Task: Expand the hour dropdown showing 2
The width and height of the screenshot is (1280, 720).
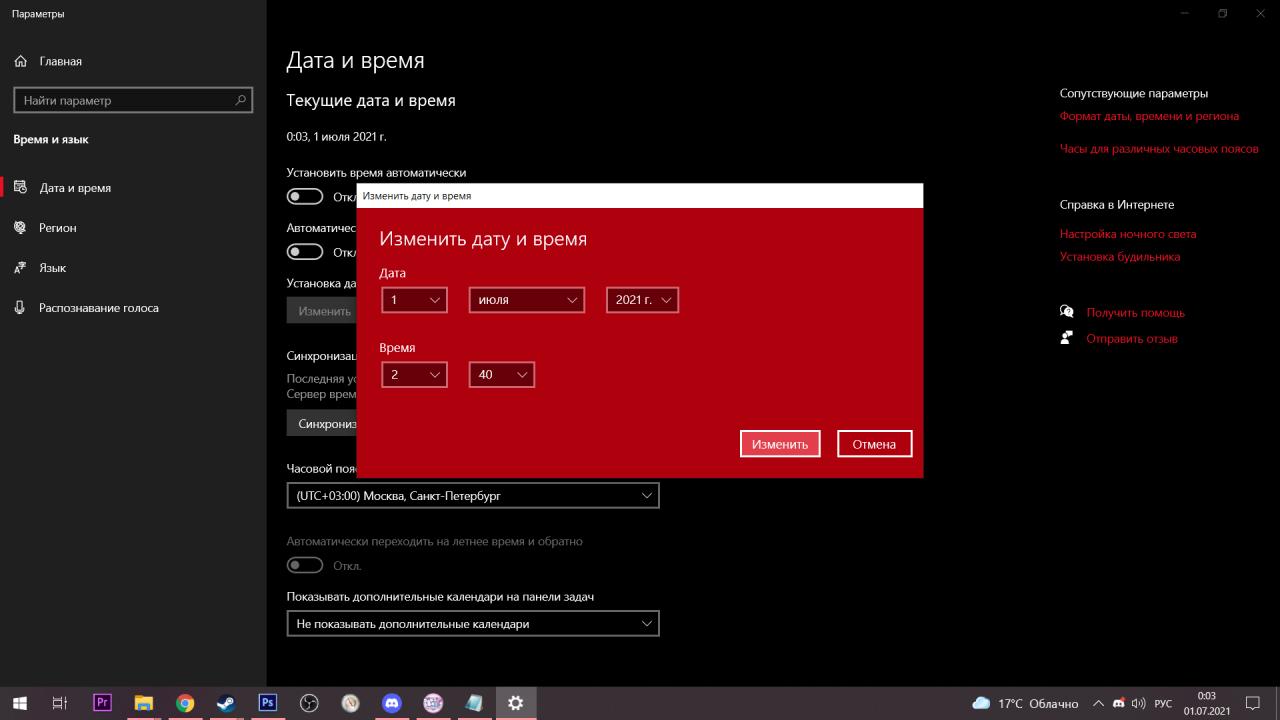Action: 414,375
